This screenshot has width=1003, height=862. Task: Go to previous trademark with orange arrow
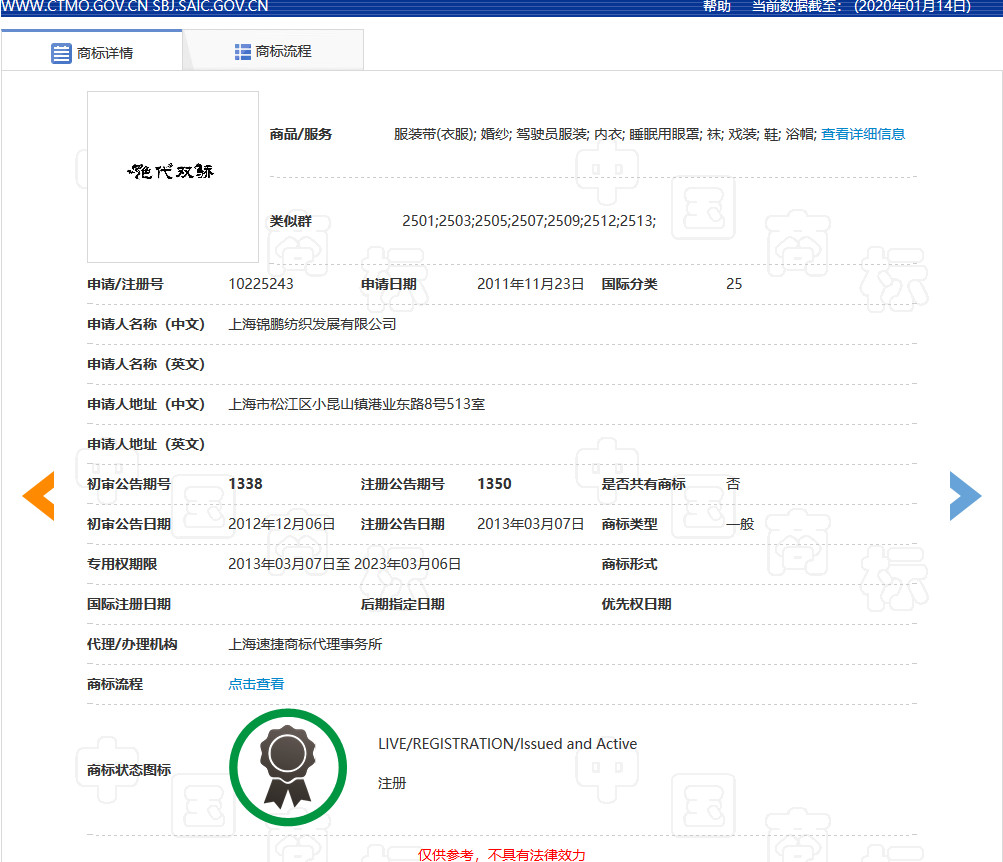38,496
